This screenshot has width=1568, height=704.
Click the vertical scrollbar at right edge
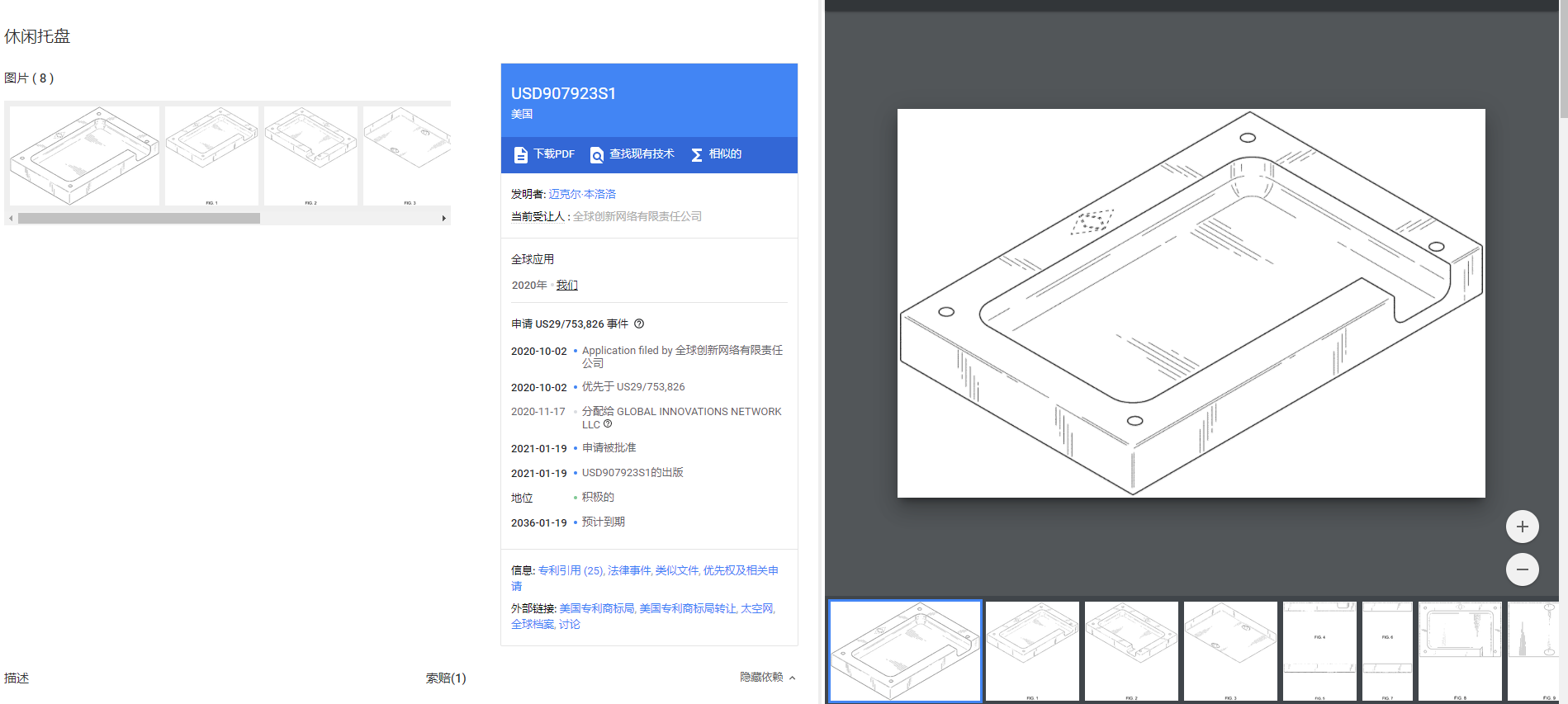pyautogui.click(x=1563, y=59)
